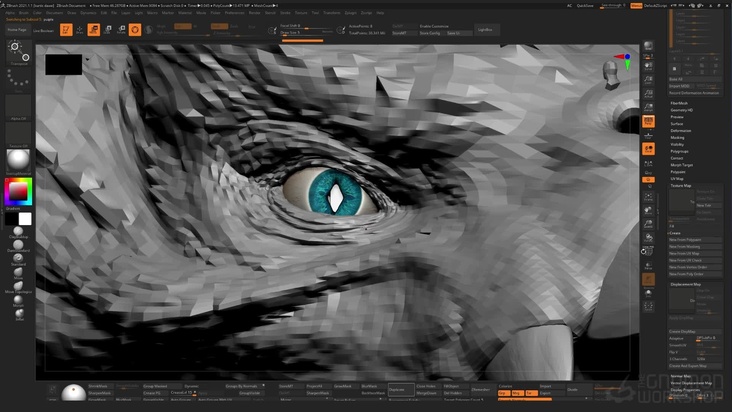Select the white secondary color swatch

click(25, 219)
